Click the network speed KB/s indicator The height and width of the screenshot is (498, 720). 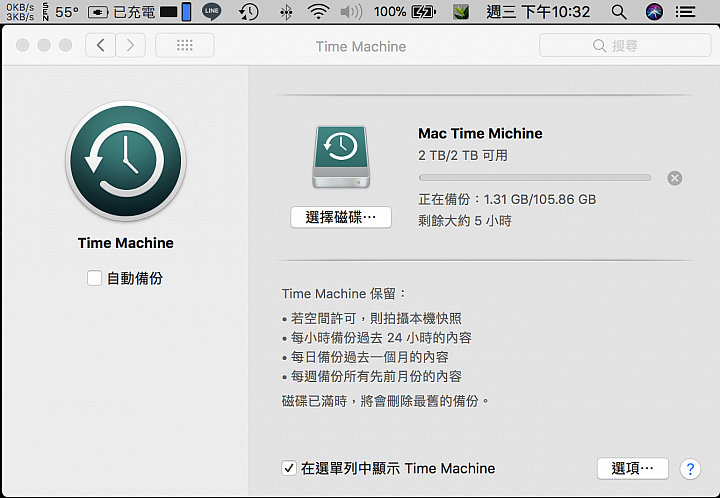[x=20, y=11]
